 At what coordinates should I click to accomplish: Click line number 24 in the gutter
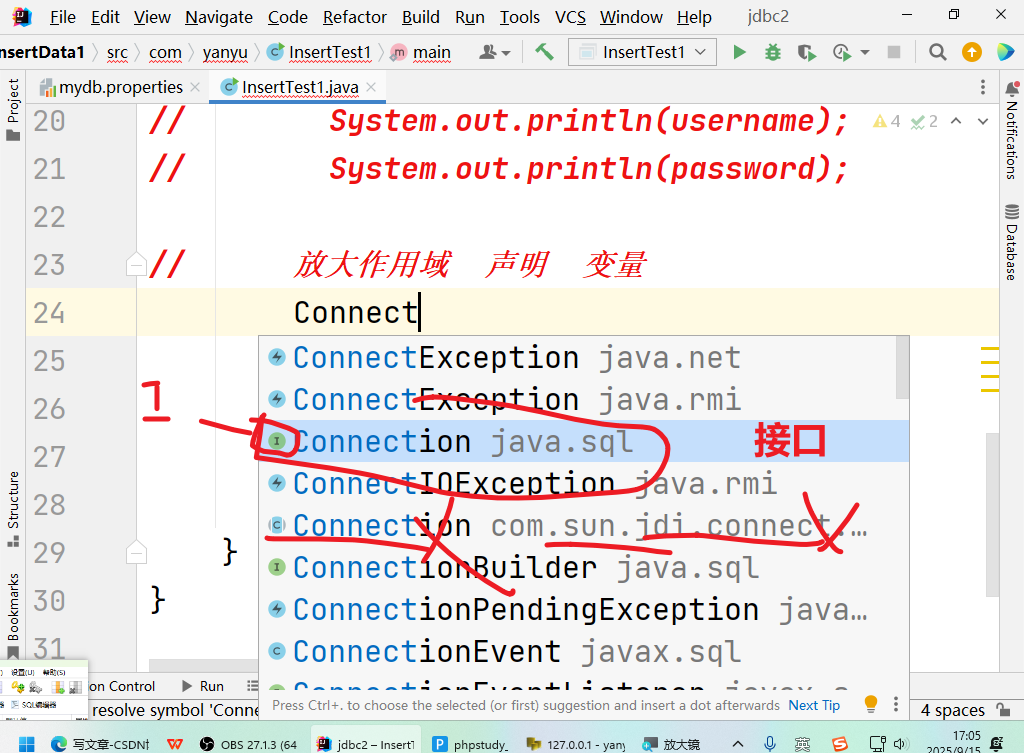pos(50,313)
